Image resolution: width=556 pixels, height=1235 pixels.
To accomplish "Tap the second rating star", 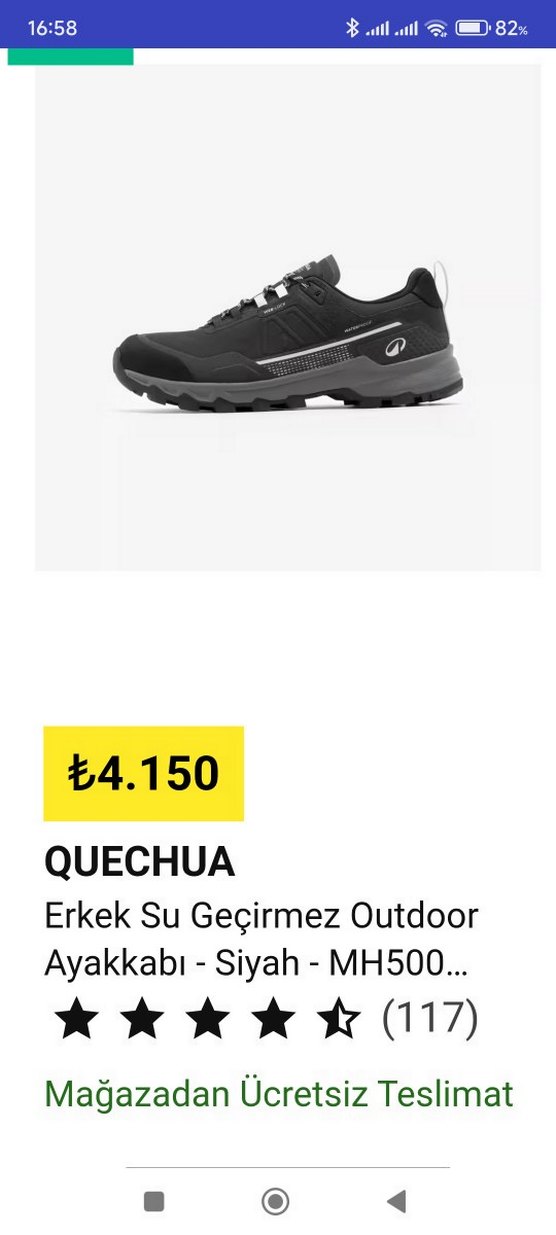I will point(142,1020).
